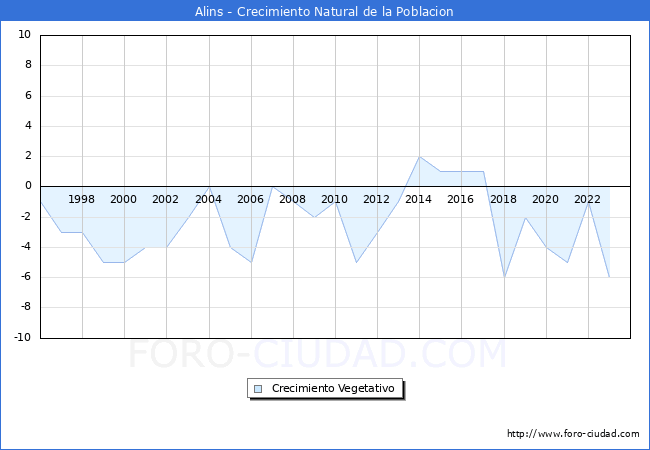Click the y-axis value -4

pos(25,247)
